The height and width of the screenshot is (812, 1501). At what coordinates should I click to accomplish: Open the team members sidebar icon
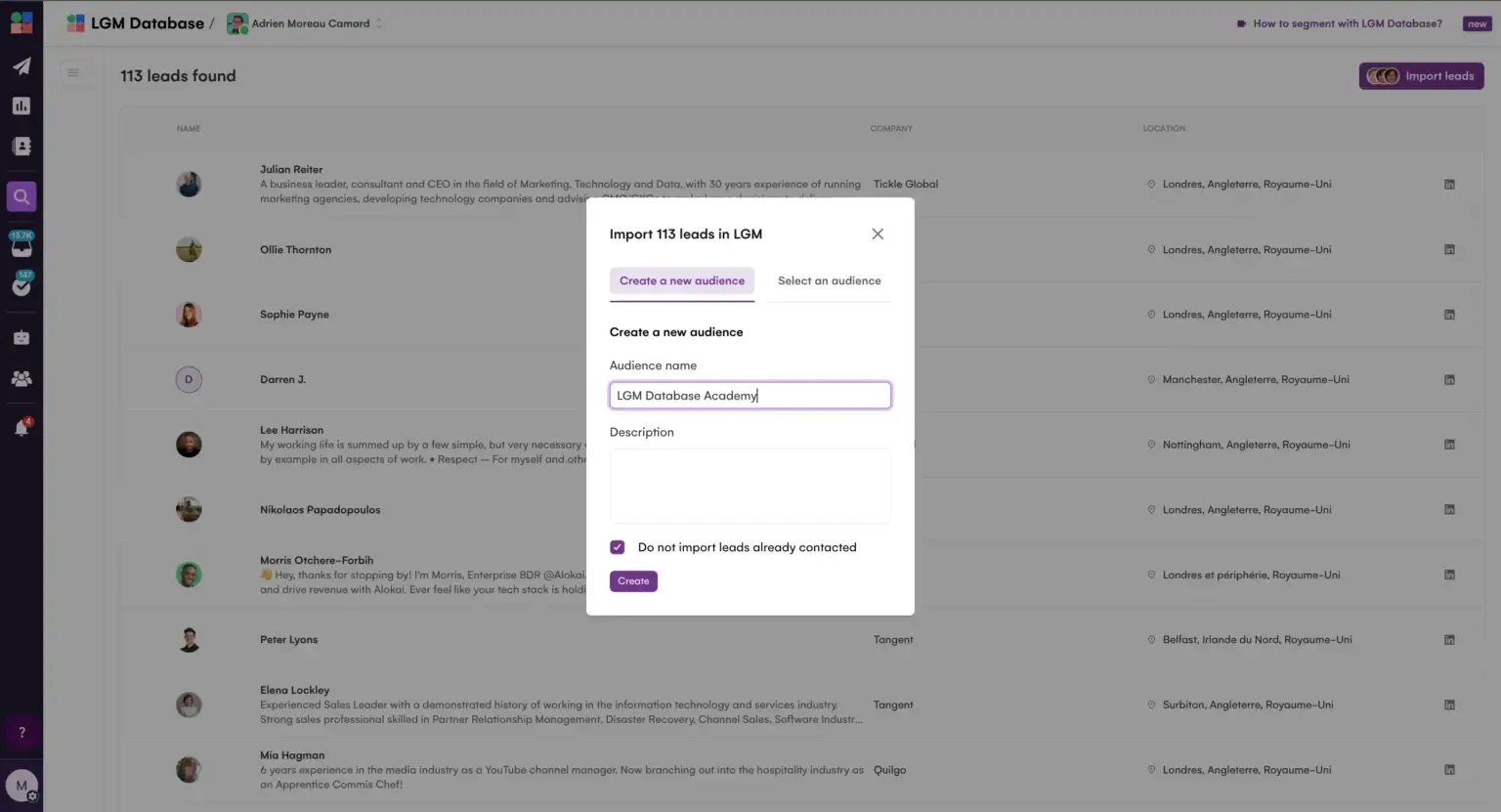coord(21,378)
